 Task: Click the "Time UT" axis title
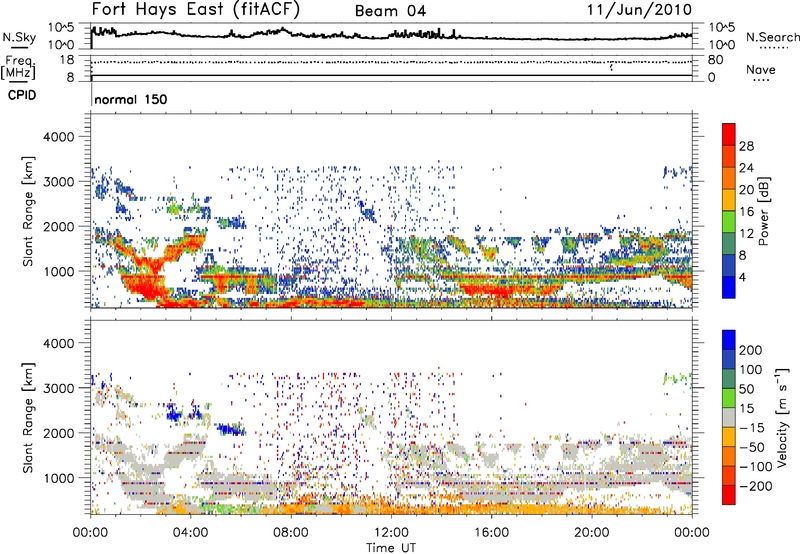click(391, 547)
